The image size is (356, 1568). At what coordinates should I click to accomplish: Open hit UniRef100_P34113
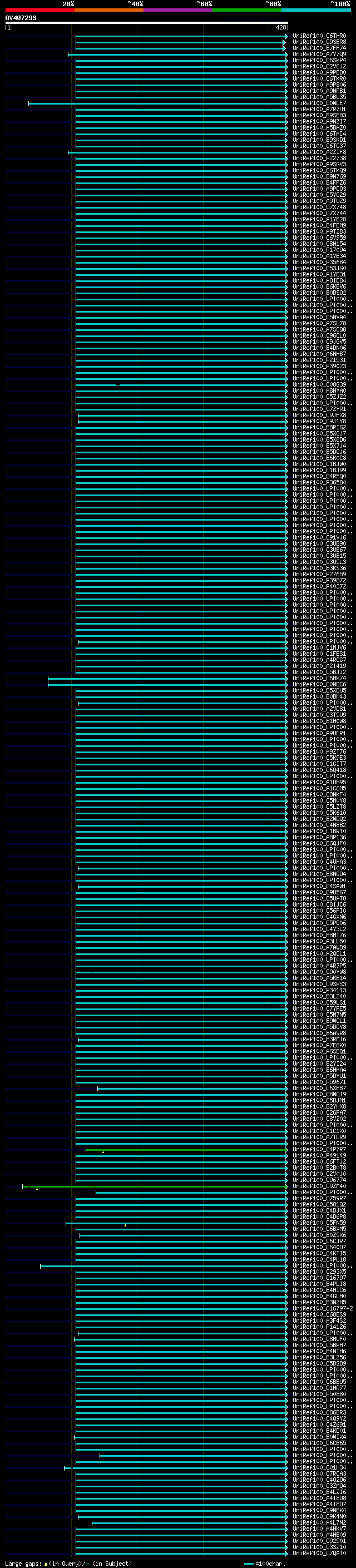[x=319, y=991]
